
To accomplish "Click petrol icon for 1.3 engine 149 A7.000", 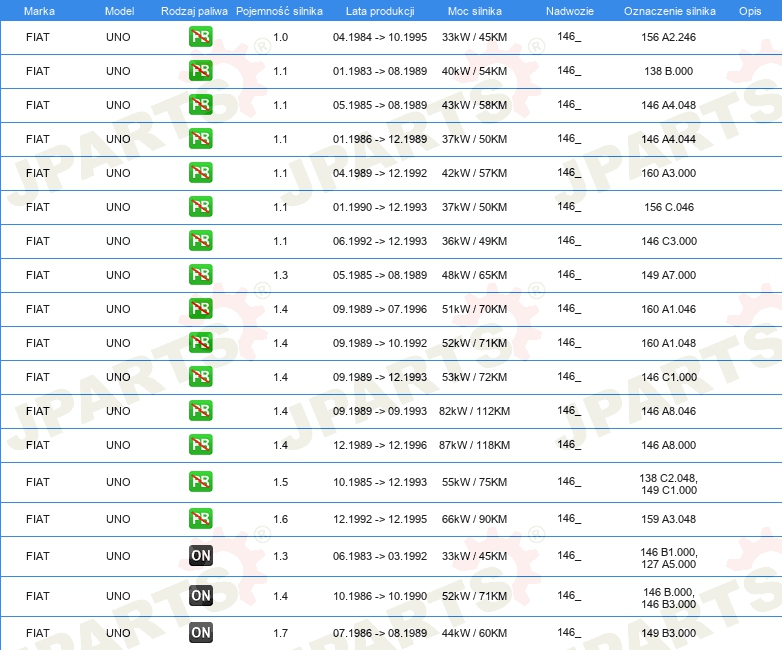I will (200, 275).
